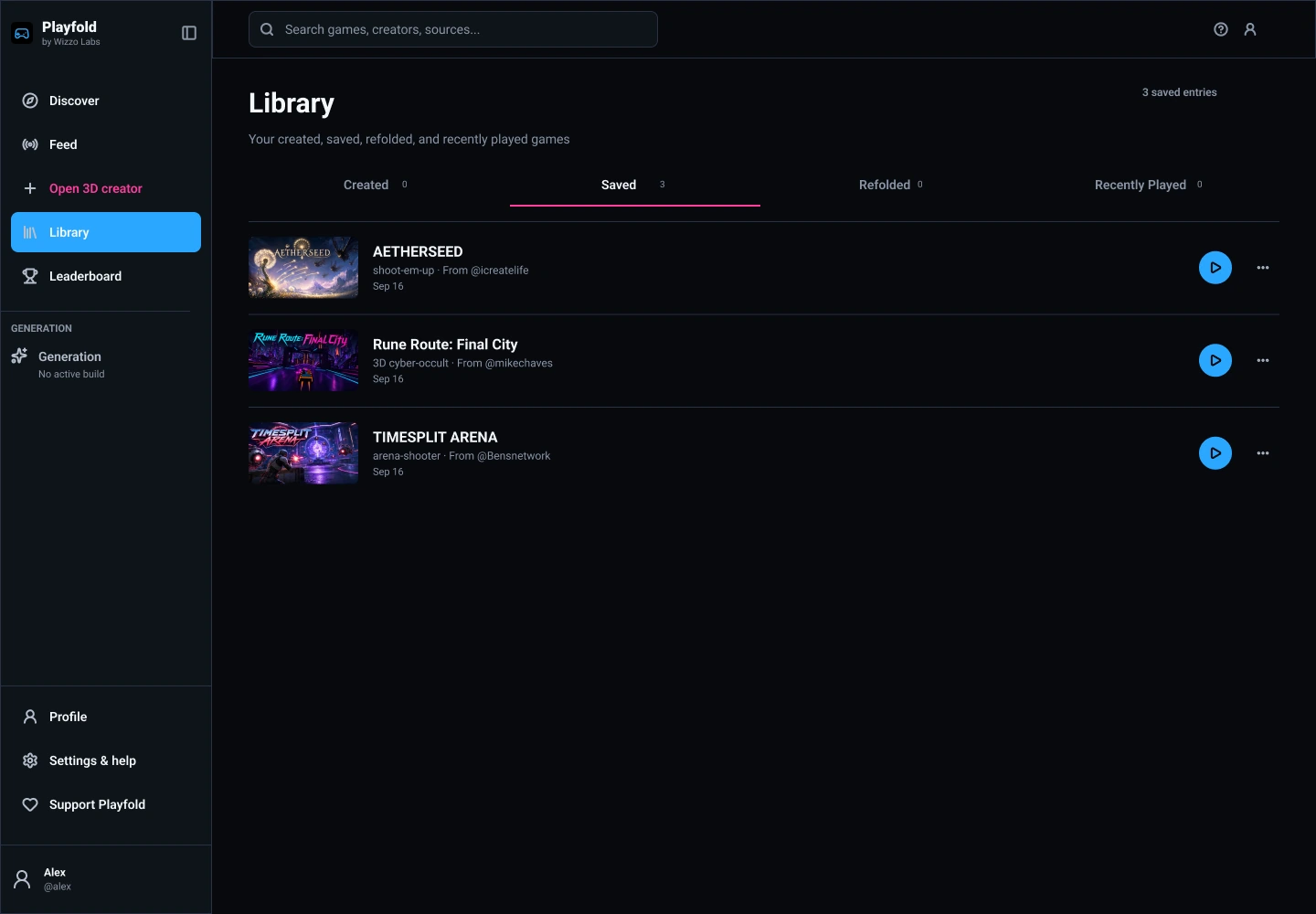Open Generation status entry
Viewport: 1316px width, 914px height.
101,364
